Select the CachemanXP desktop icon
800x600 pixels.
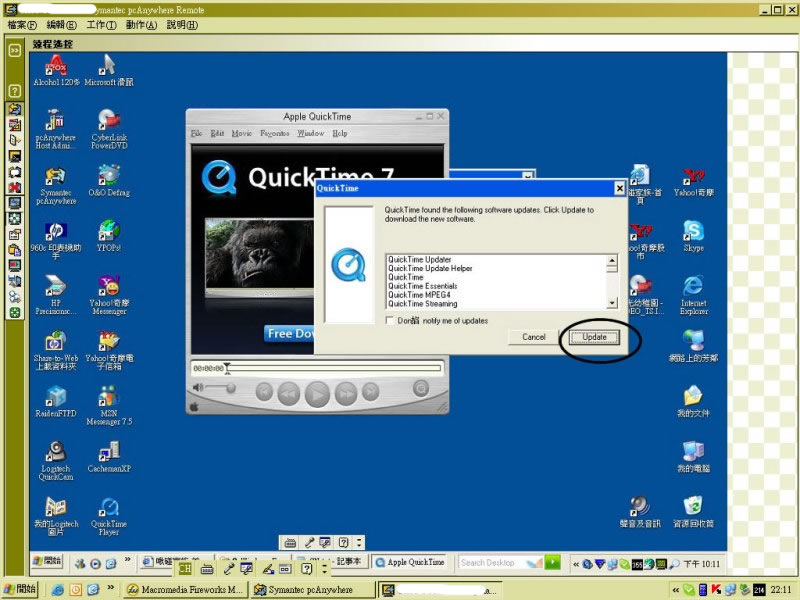pos(109,457)
